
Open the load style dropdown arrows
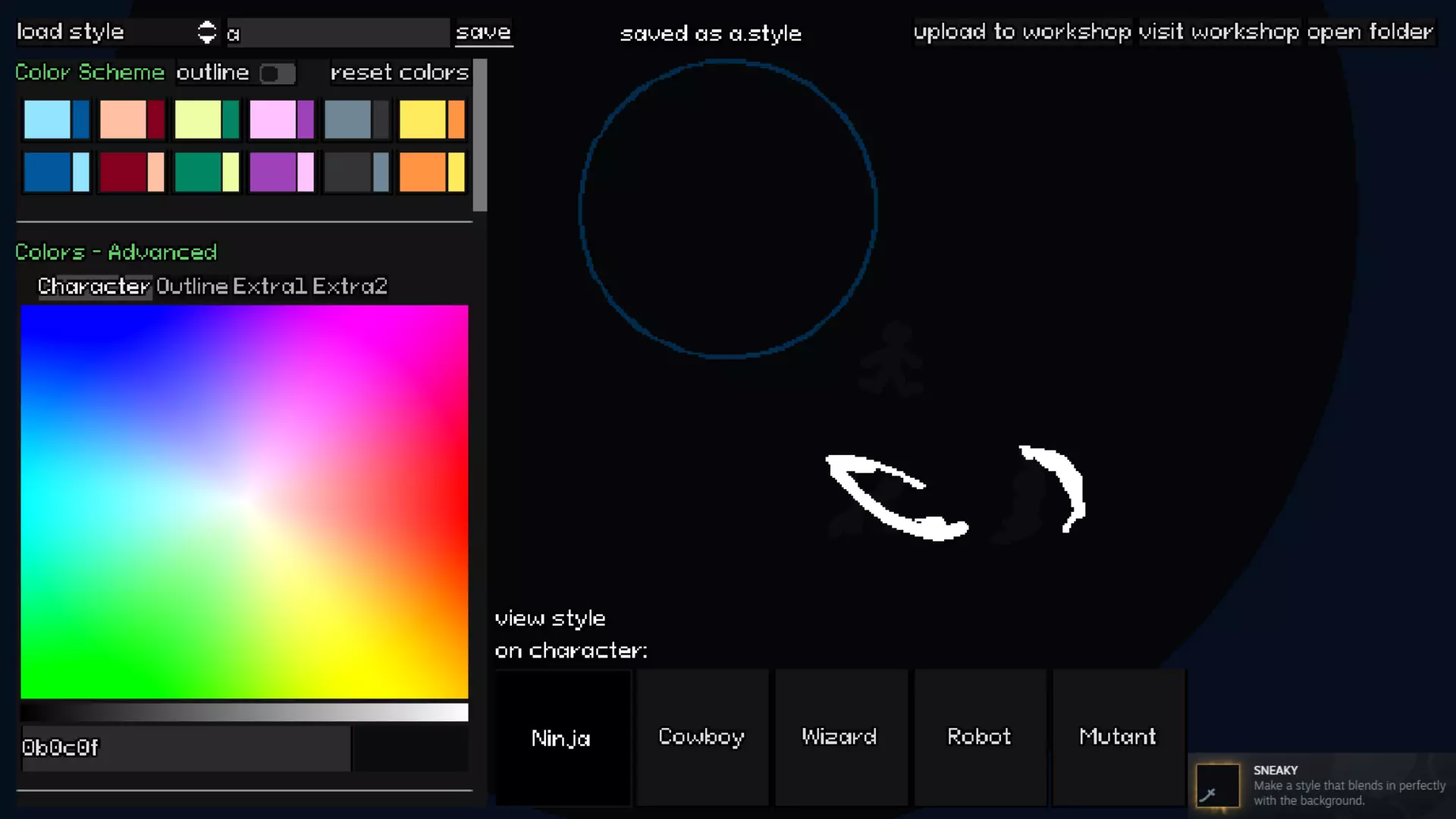[x=206, y=32]
